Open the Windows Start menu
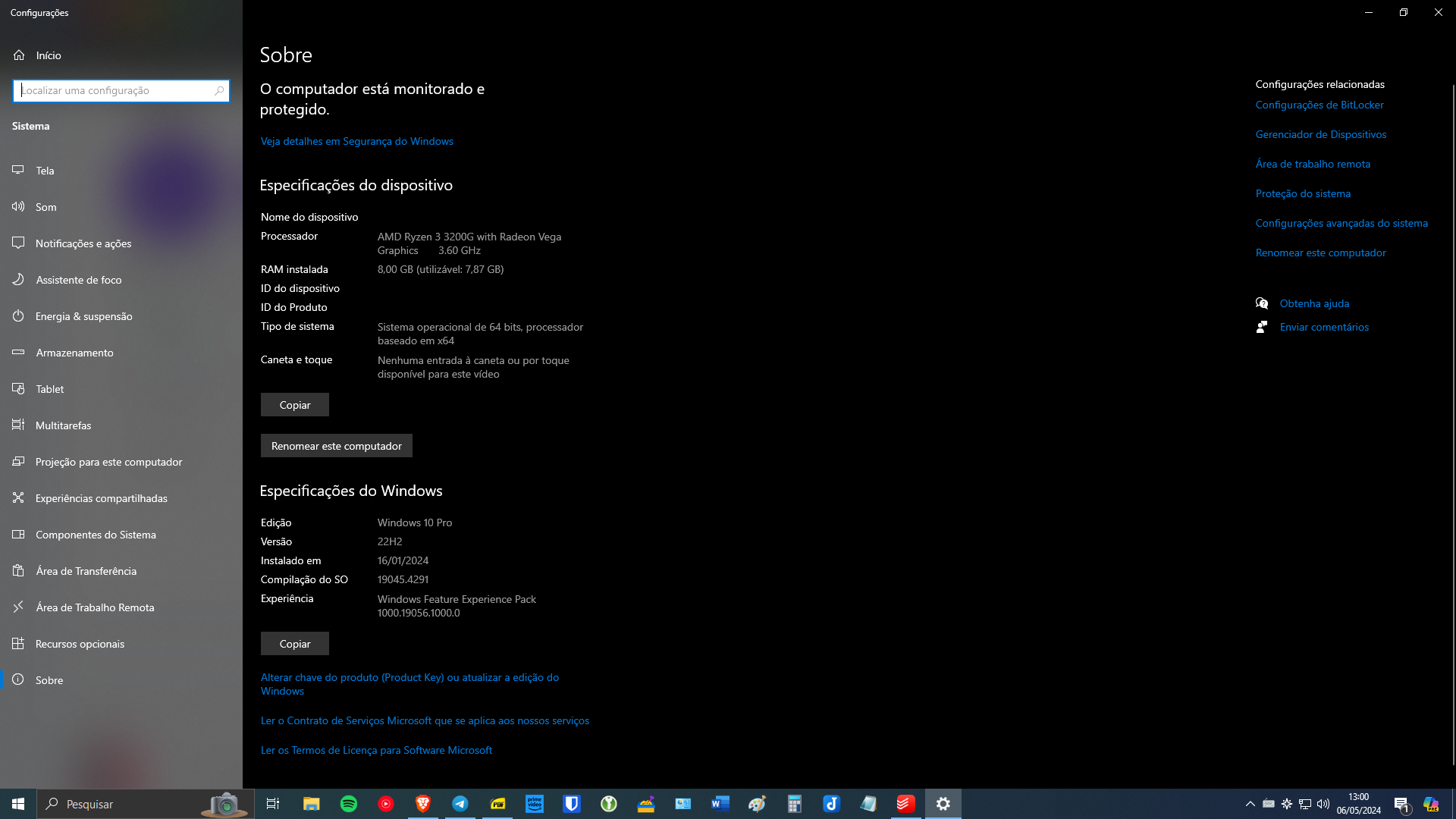 (18, 804)
